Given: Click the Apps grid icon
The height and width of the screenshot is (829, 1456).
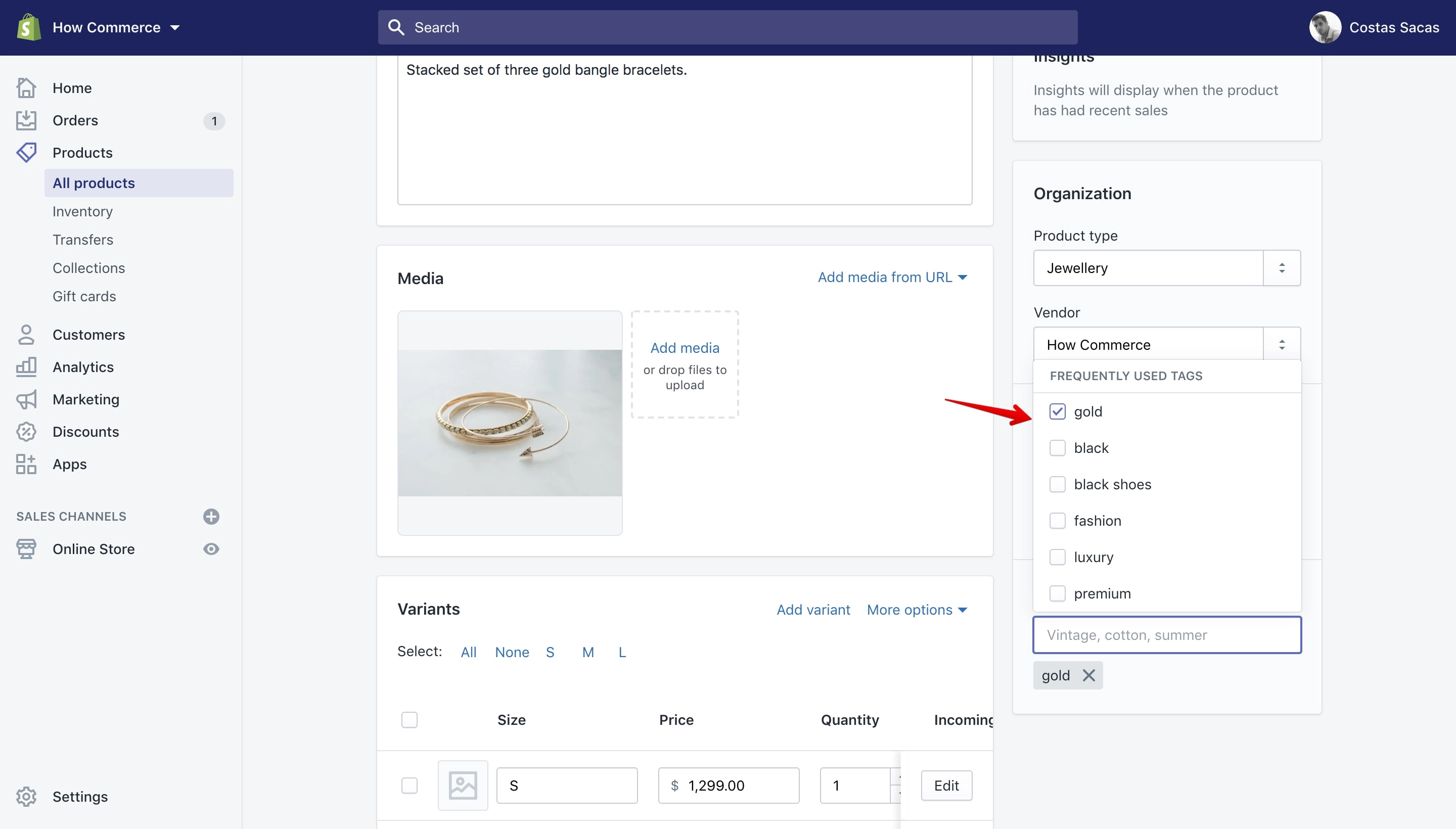Looking at the screenshot, I should pyautogui.click(x=26, y=464).
